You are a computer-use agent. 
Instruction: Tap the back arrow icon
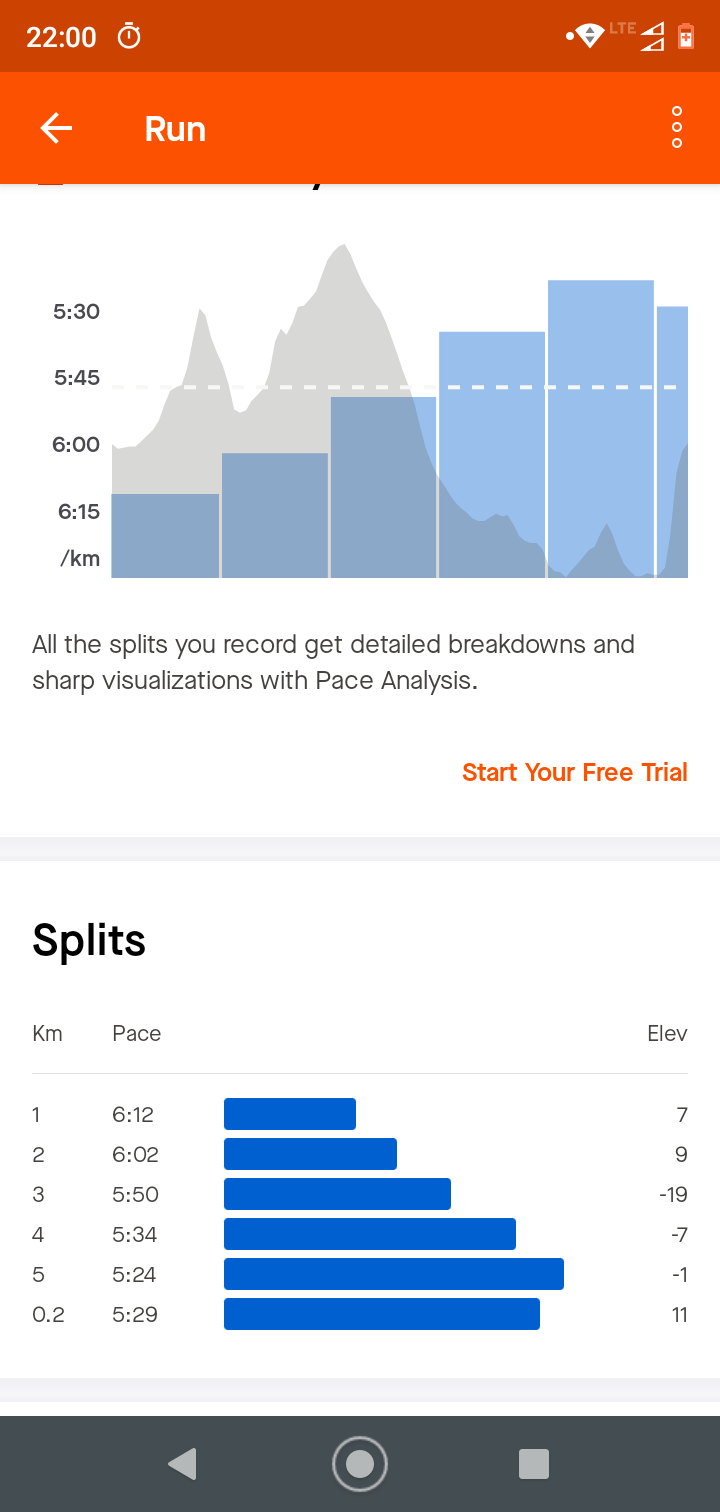pyautogui.click(x=56, y=128)
